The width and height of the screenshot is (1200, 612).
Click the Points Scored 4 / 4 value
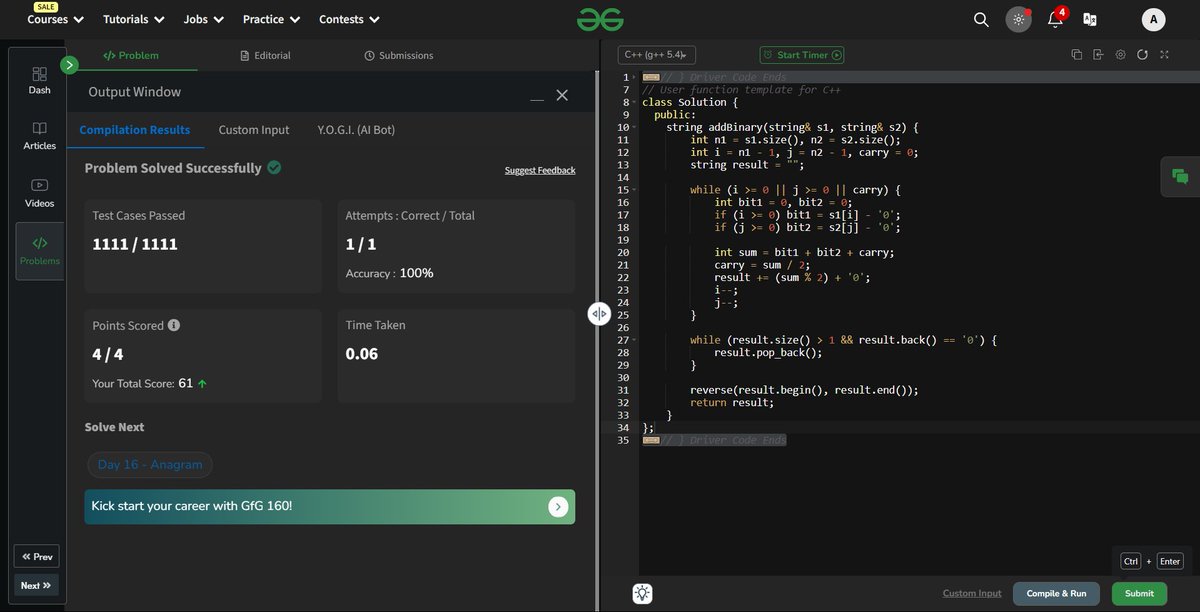(108, 354)
